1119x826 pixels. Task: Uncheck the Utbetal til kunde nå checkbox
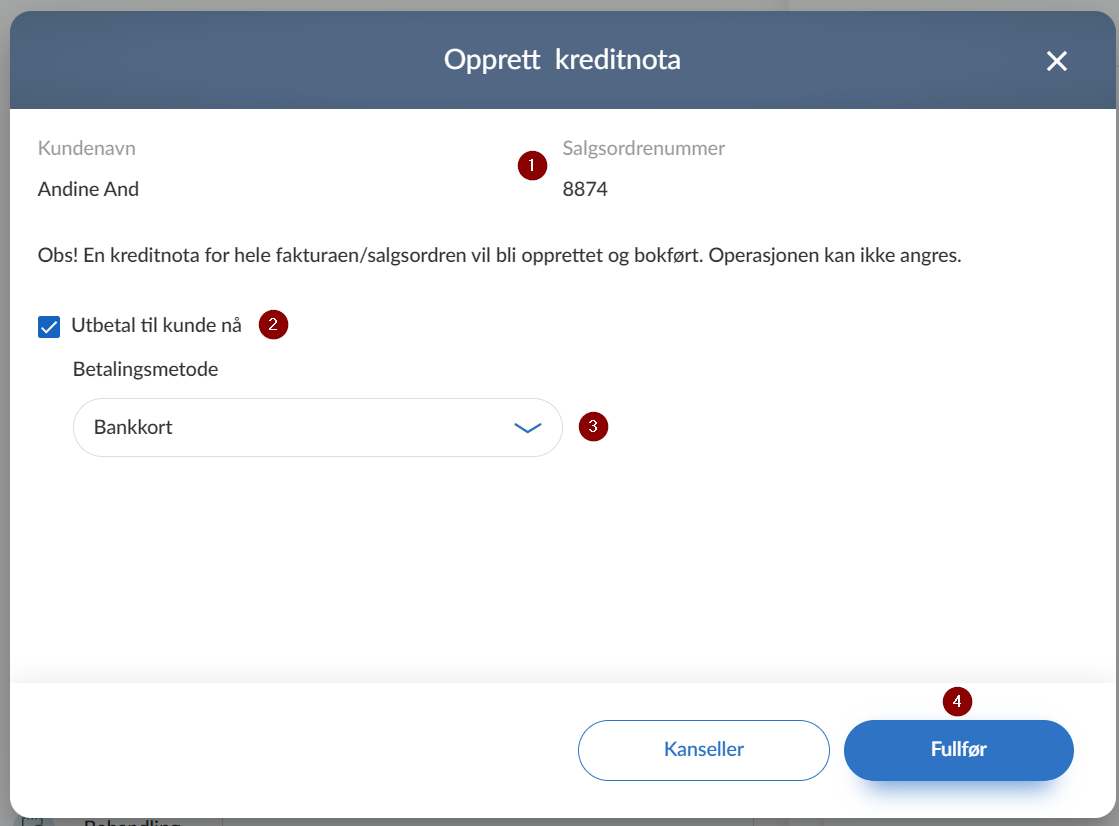pos(49,327)
